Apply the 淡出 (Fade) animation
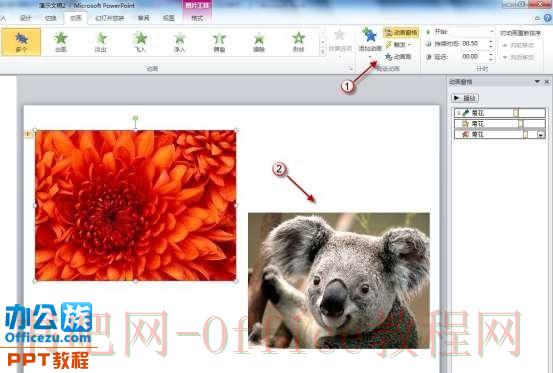553x373 pixels. [x=101, y=42]
